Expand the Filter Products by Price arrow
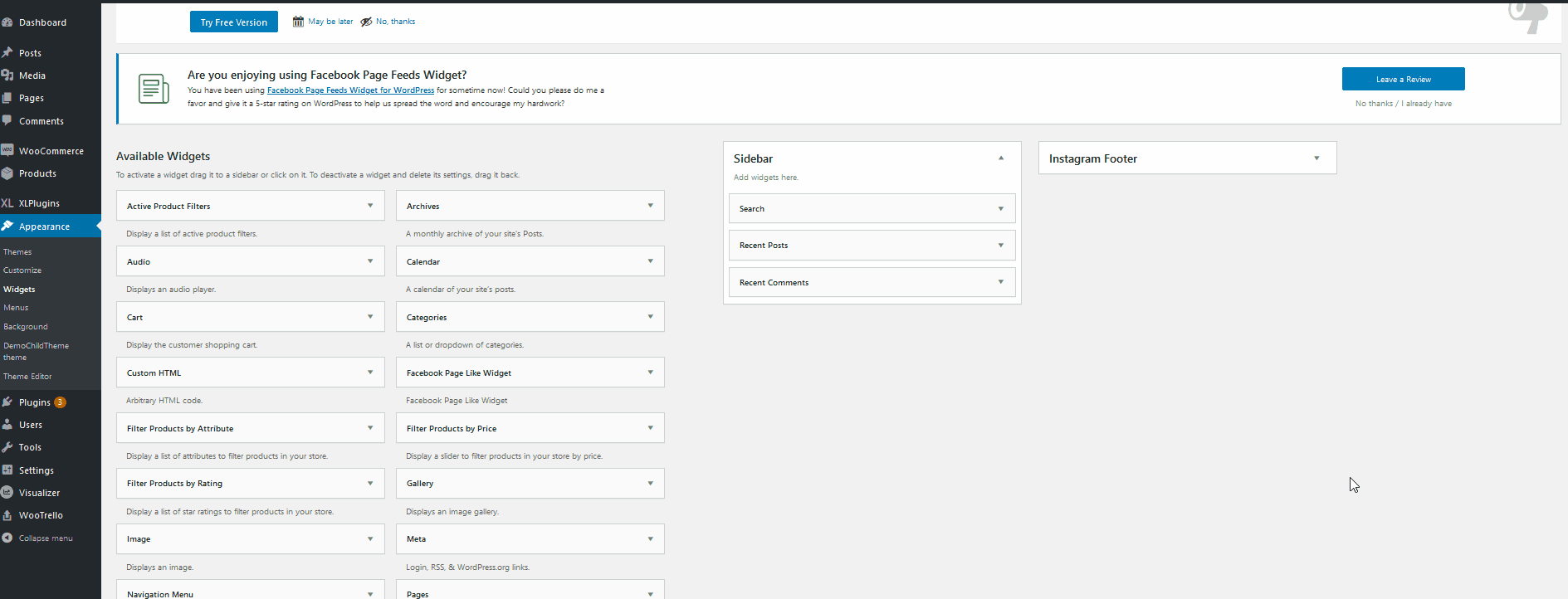 coord(650,428)
